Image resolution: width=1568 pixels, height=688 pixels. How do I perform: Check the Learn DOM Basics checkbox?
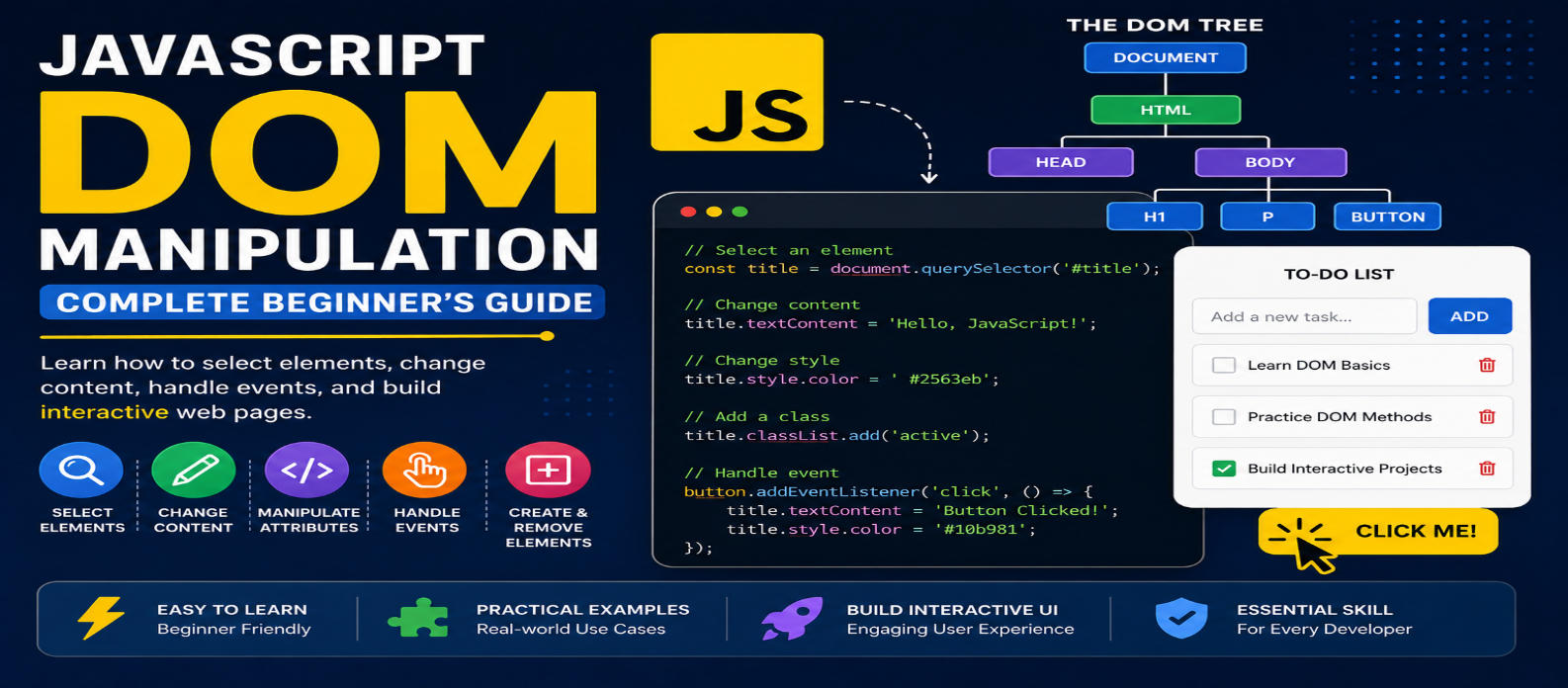coord(1224,365)
